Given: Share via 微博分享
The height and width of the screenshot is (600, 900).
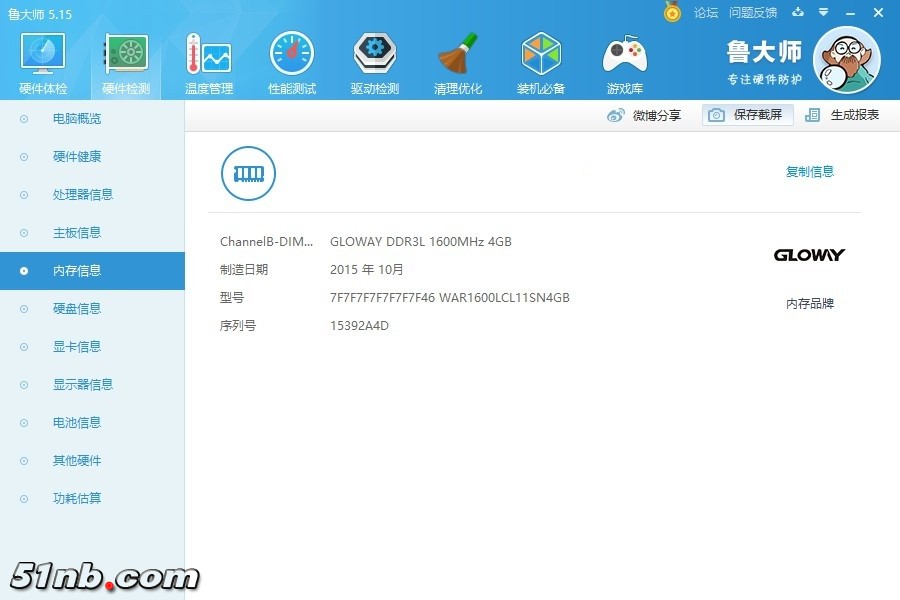Looking at the screenshot, I should coord(645,115).
